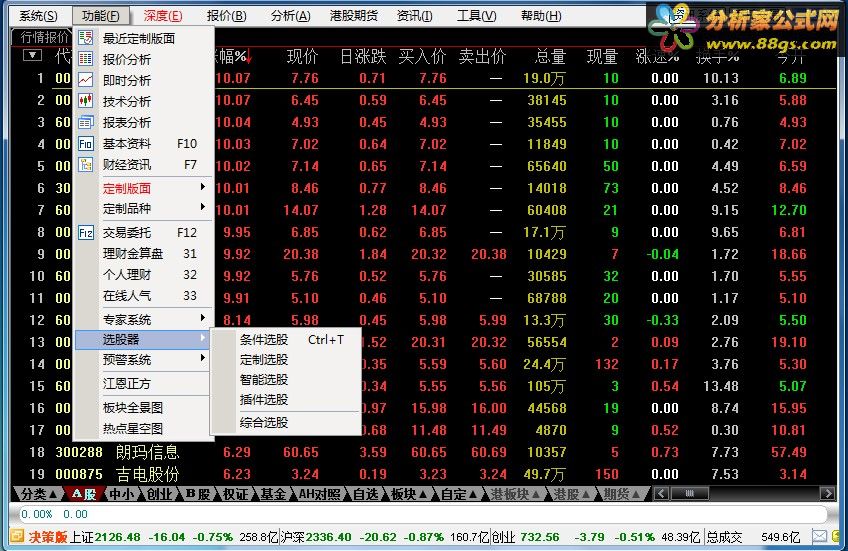Click the 上证 index value 2126.48
The height and width of the screenshot is (551, 848).
pyautogui.click(x=117, y=537)
